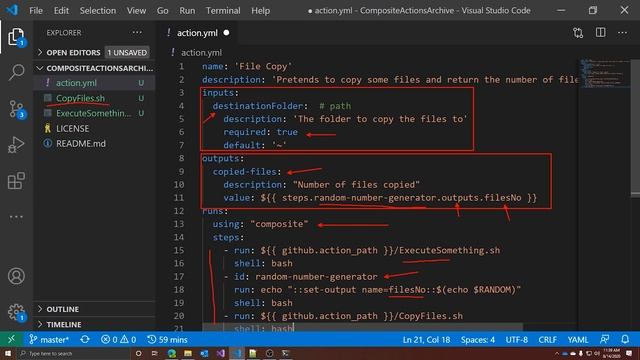Open the Selection menu
Viewport: 640px width, 360px height.
coord(98,11)
